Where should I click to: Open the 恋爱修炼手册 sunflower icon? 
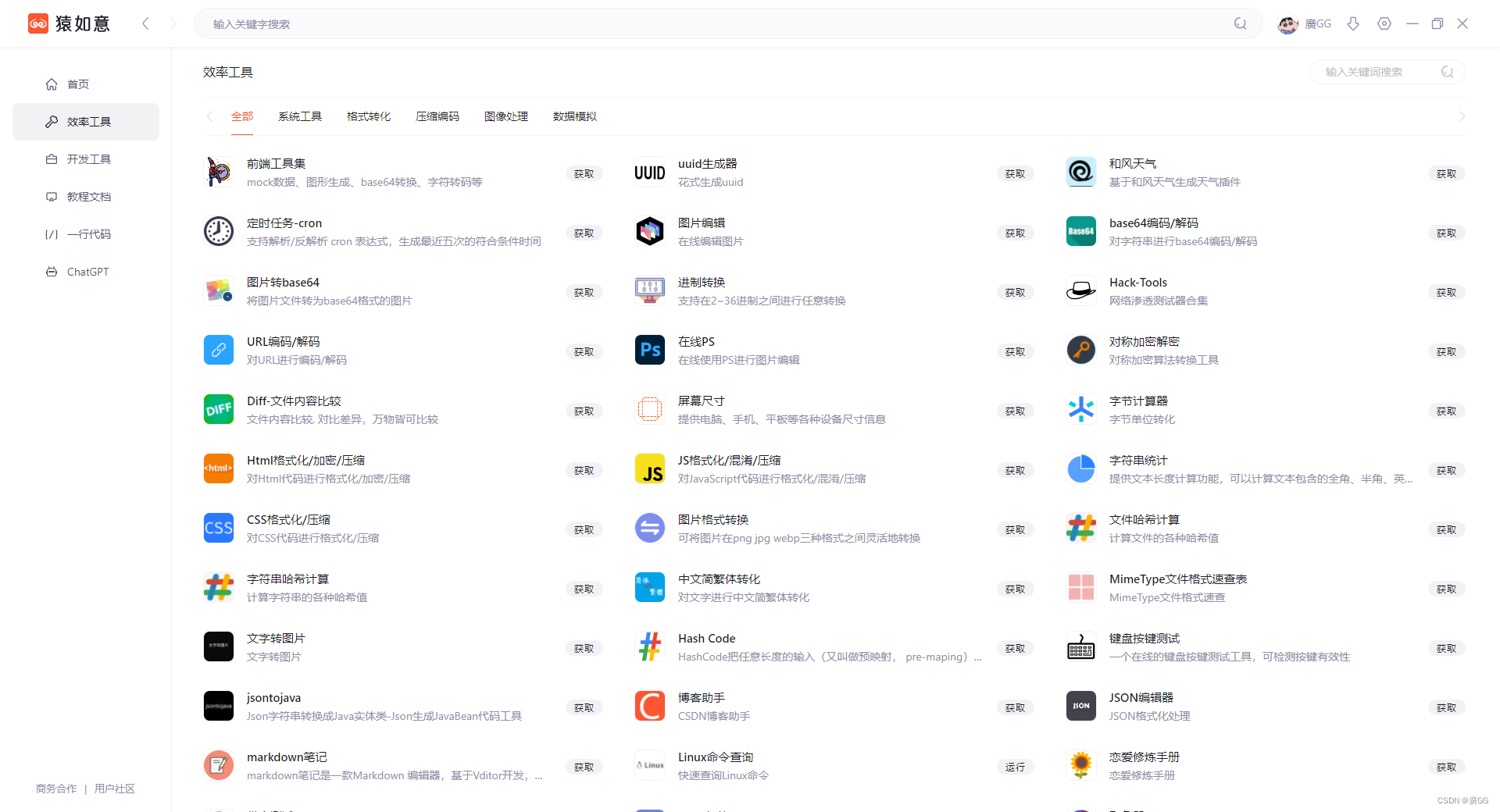pyautogui.click(x=1081, y=766)
